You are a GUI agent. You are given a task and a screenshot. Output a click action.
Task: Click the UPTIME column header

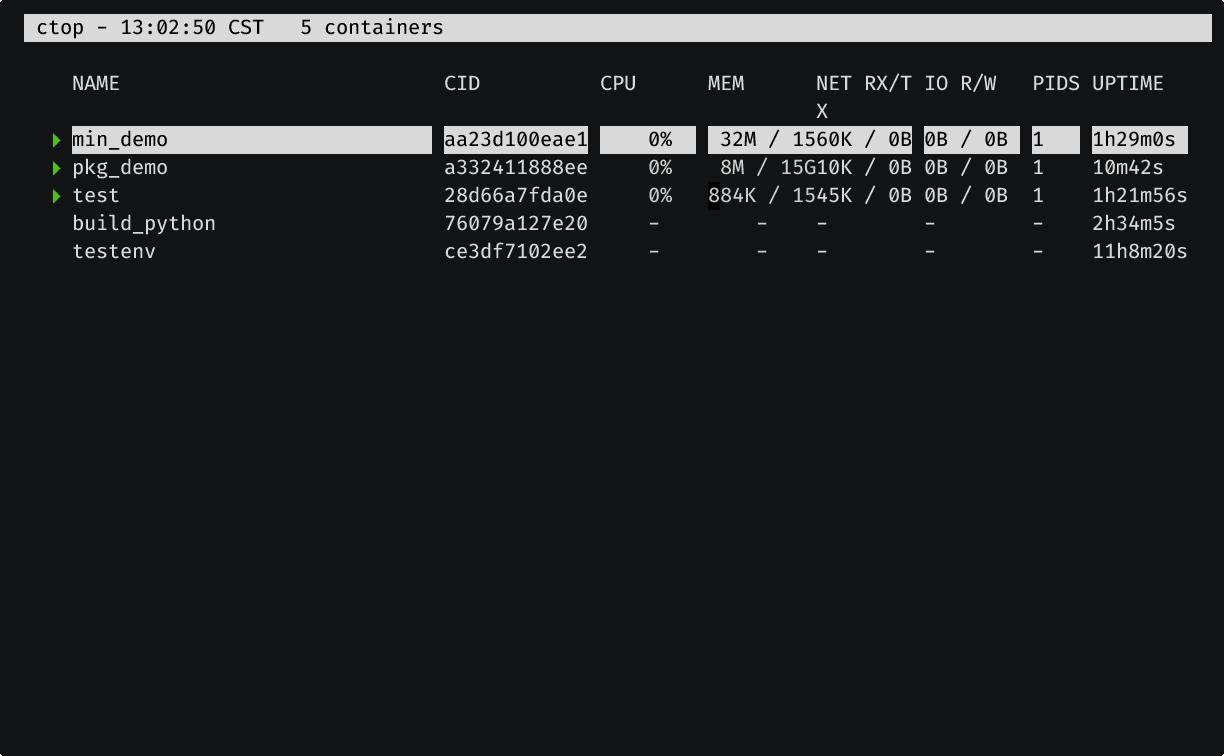[1128, 84]
